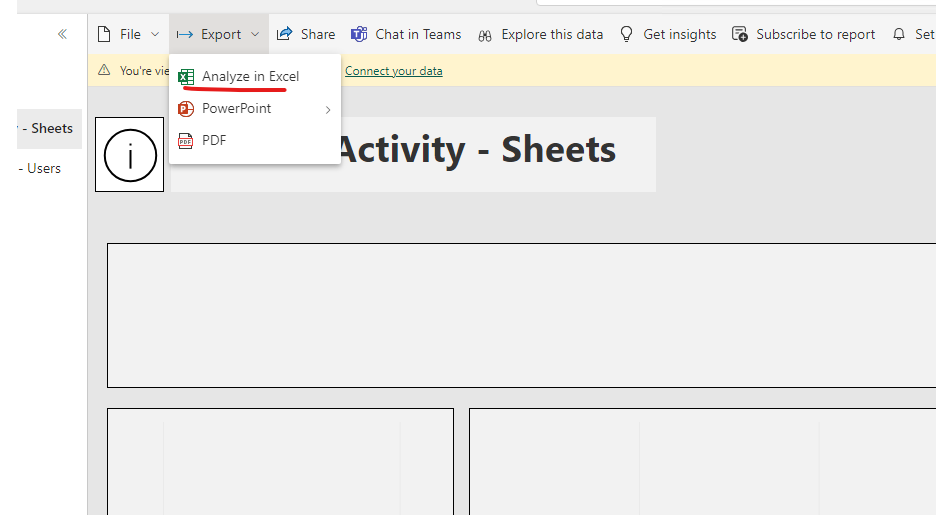This screenshot has width=945, height=515.
Task: Click Subscribe to report
Action: point(803,34)
